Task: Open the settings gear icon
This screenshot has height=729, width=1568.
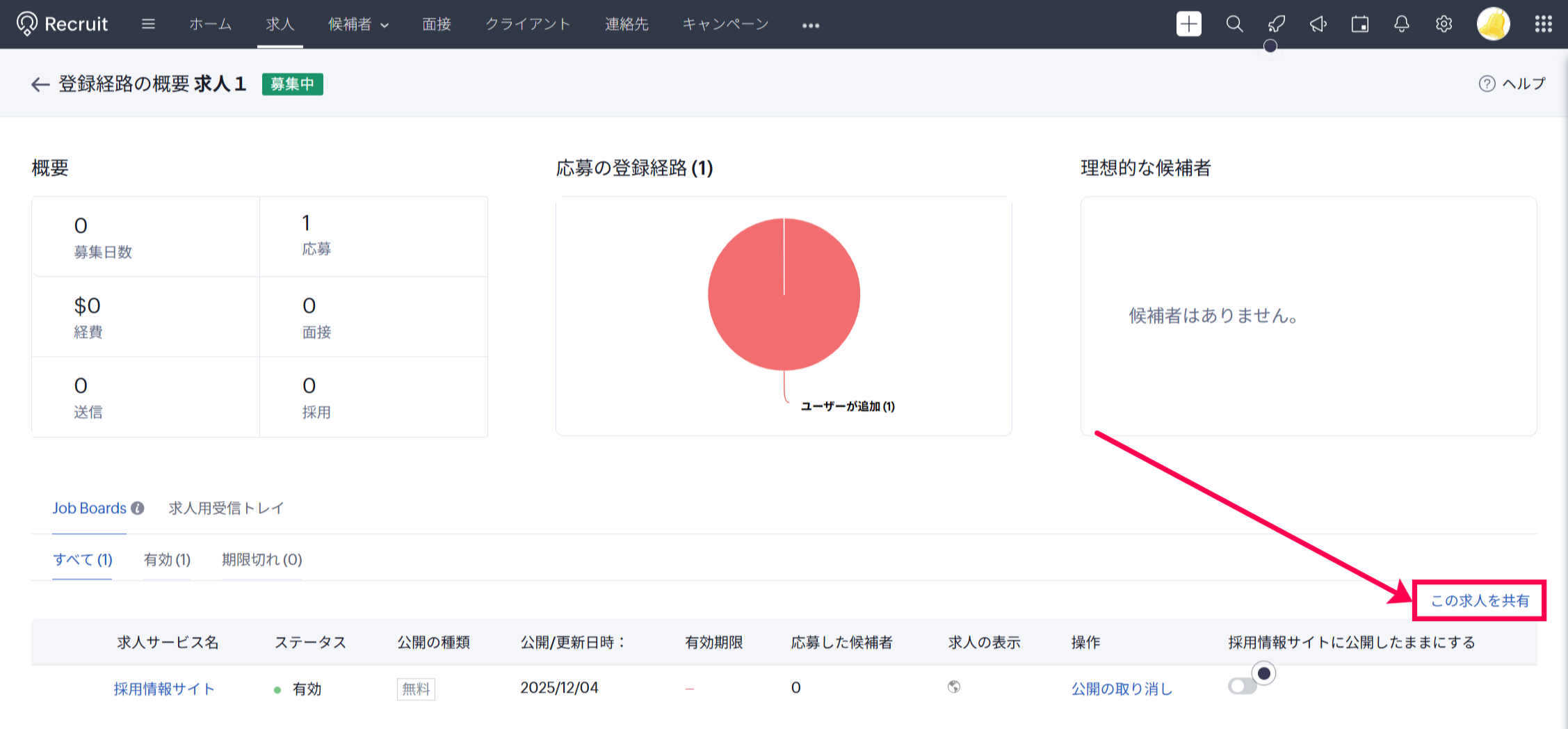Action: coord(1444,24)
